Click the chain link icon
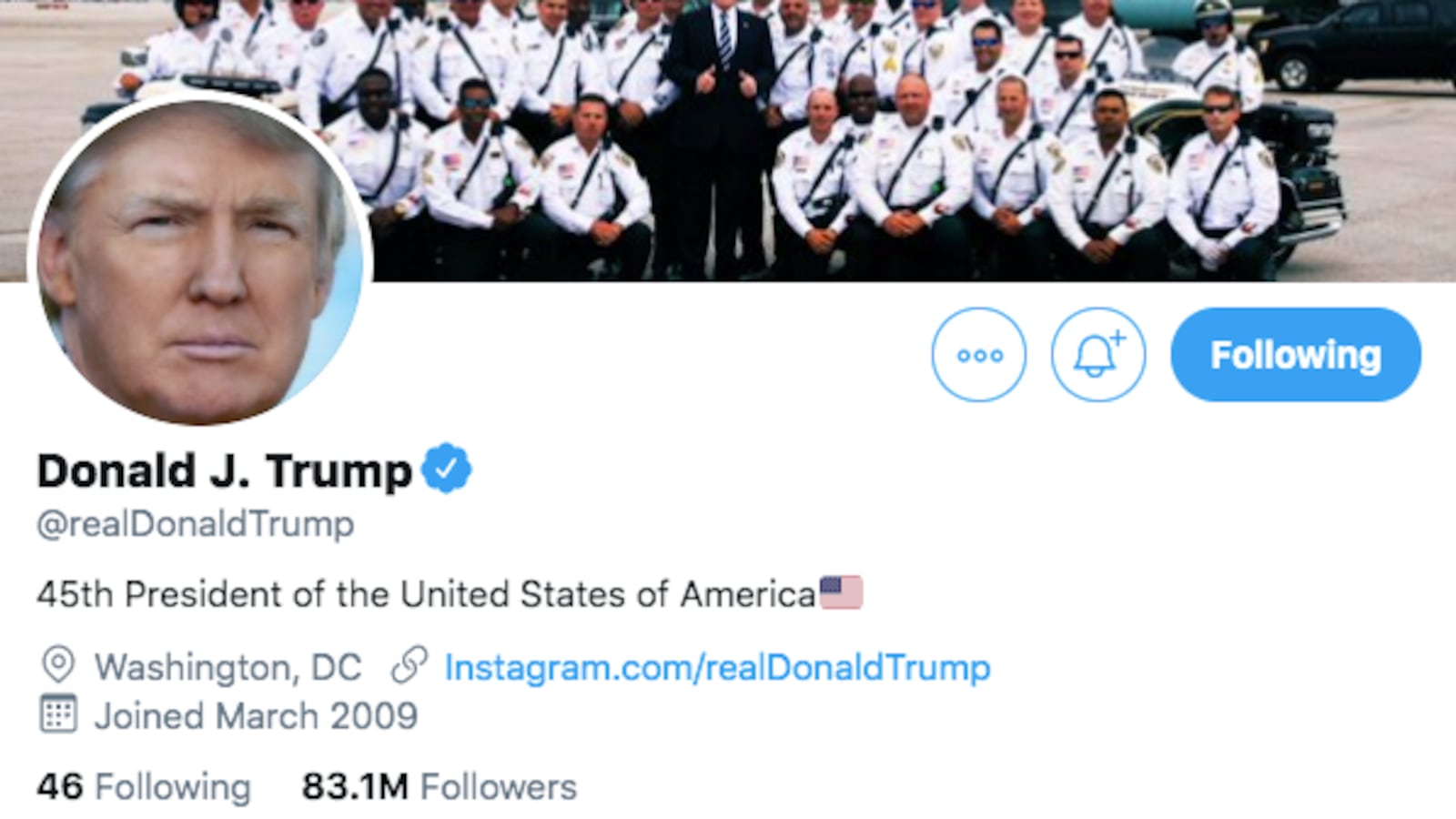The image size is (1456, 819). point(409,666)
